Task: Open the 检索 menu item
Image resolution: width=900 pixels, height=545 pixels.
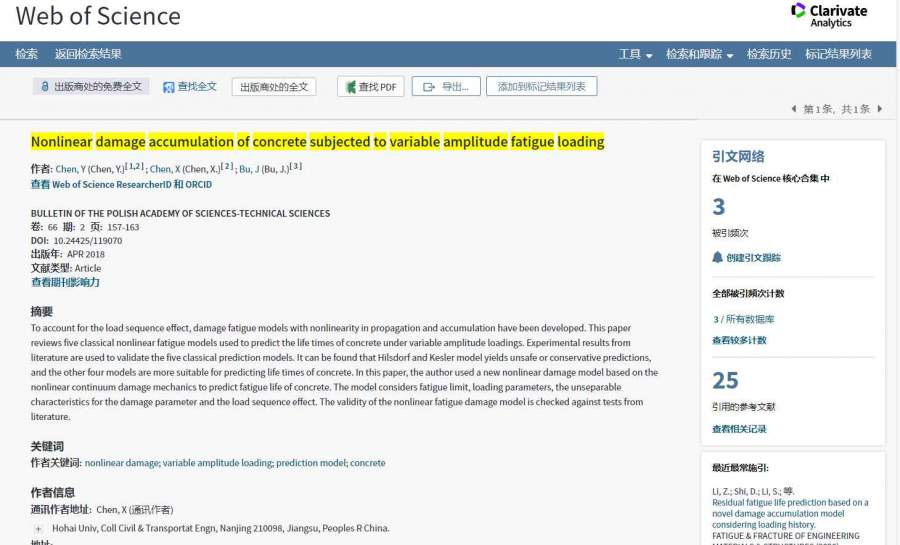Action: pos(26,54)
